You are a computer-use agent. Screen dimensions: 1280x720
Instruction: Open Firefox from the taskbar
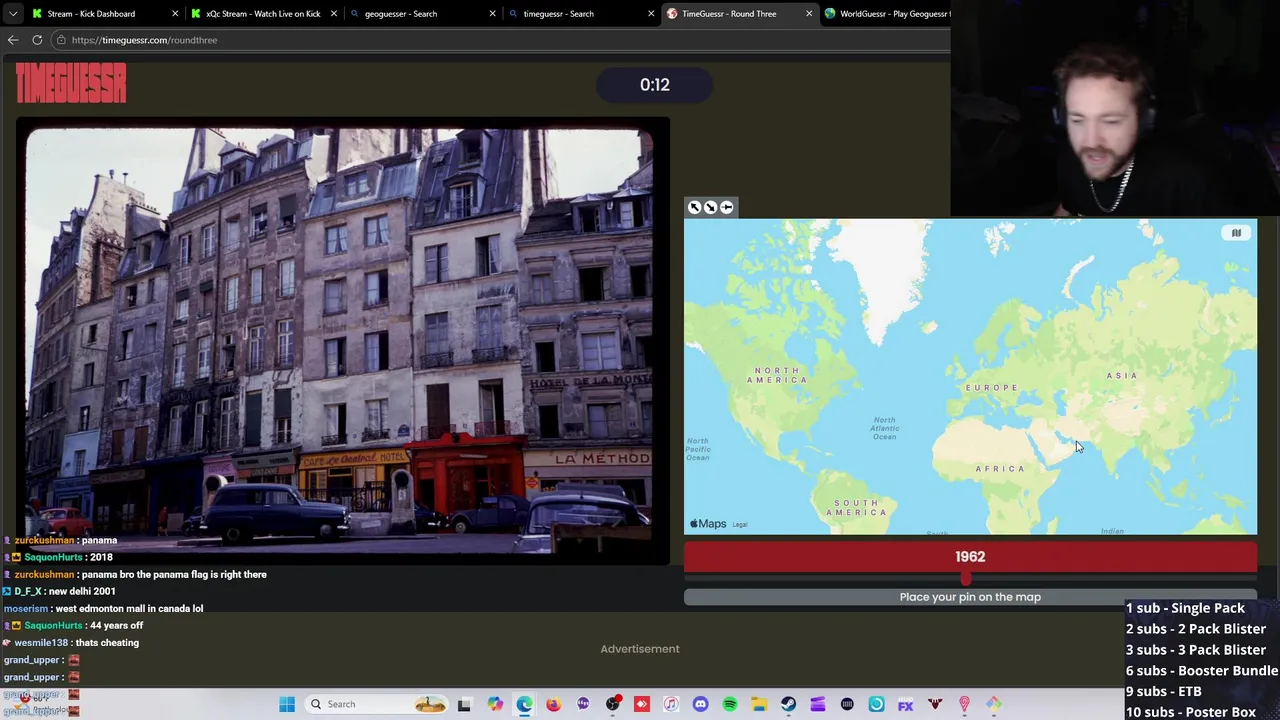pos(553,704)
